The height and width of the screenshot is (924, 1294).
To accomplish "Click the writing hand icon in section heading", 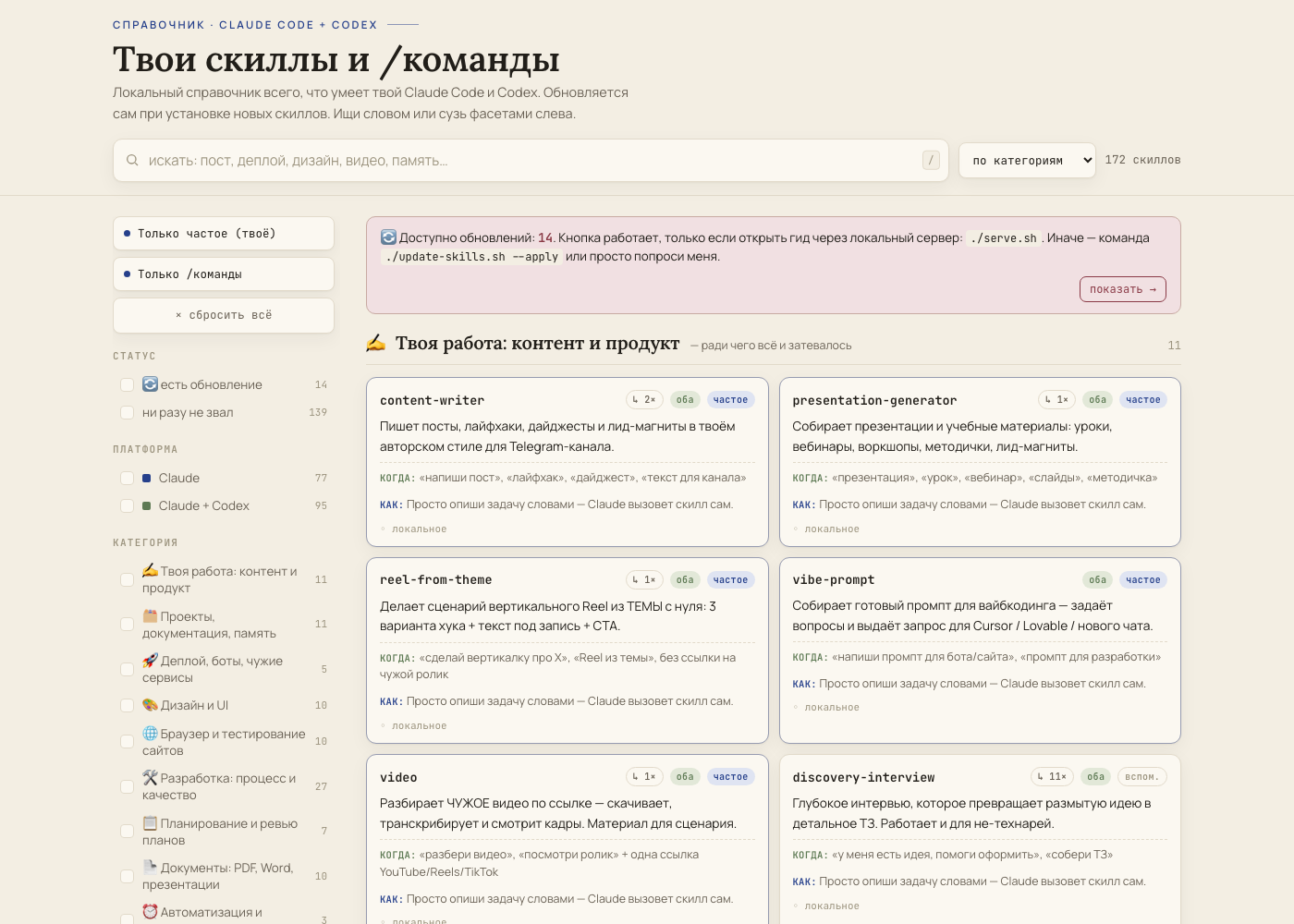I will 376,343.
